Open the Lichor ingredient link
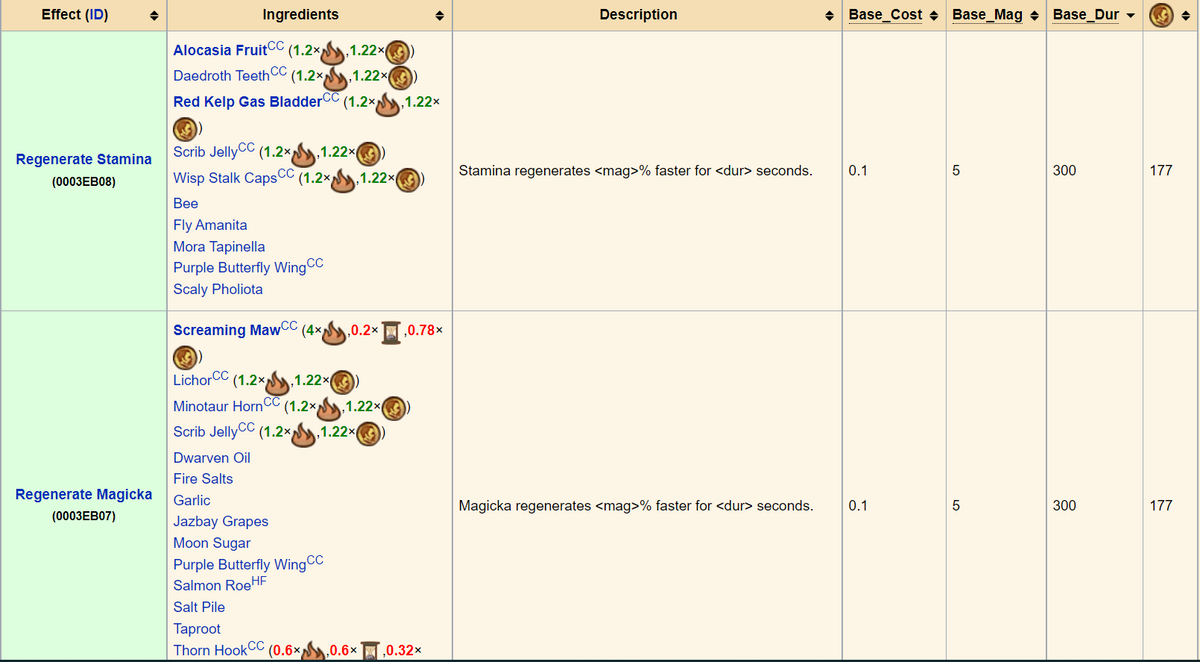The width and height of the screenshot is (1200, 662). [x=192, y=381]
